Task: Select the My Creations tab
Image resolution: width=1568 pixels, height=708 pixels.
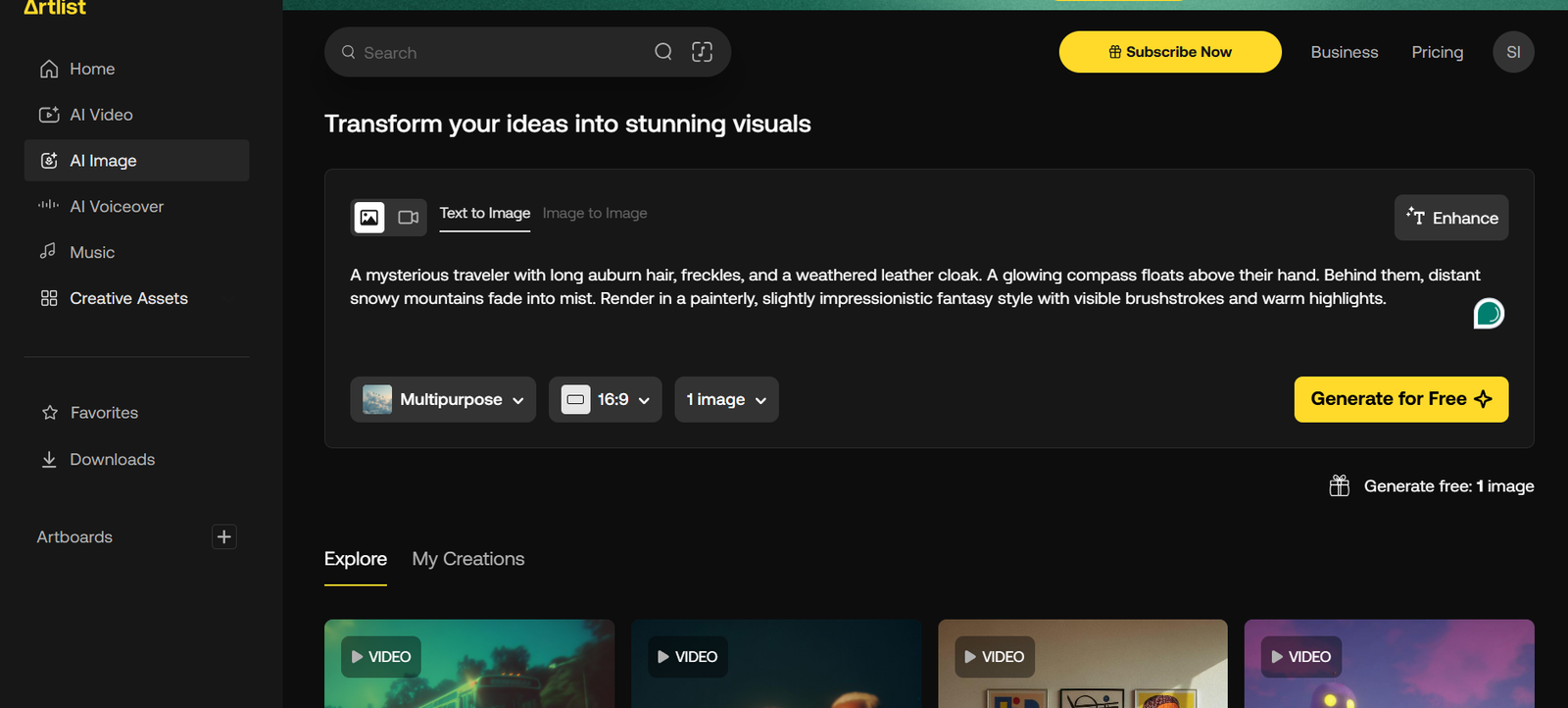Action: 467,559
